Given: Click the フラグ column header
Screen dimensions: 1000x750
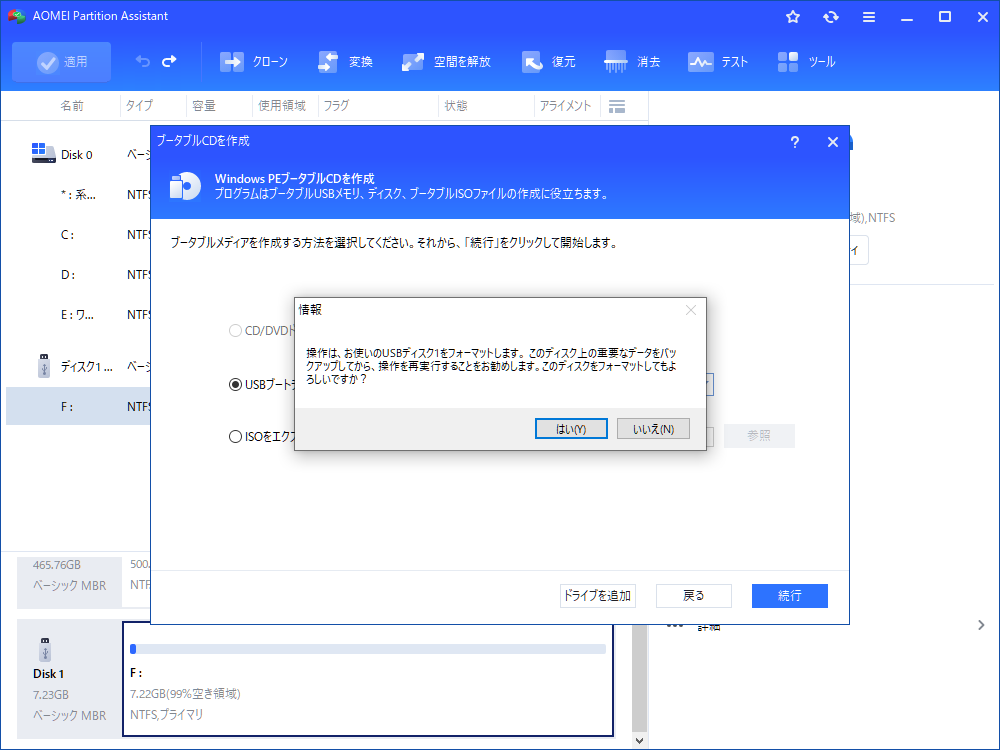Looking at the screenshot, I should coord(336,106).
